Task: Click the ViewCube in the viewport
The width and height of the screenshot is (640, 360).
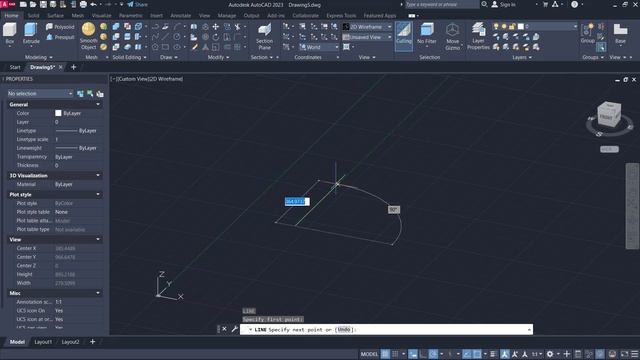Action: pyautogui.click(x=609, y=116)
